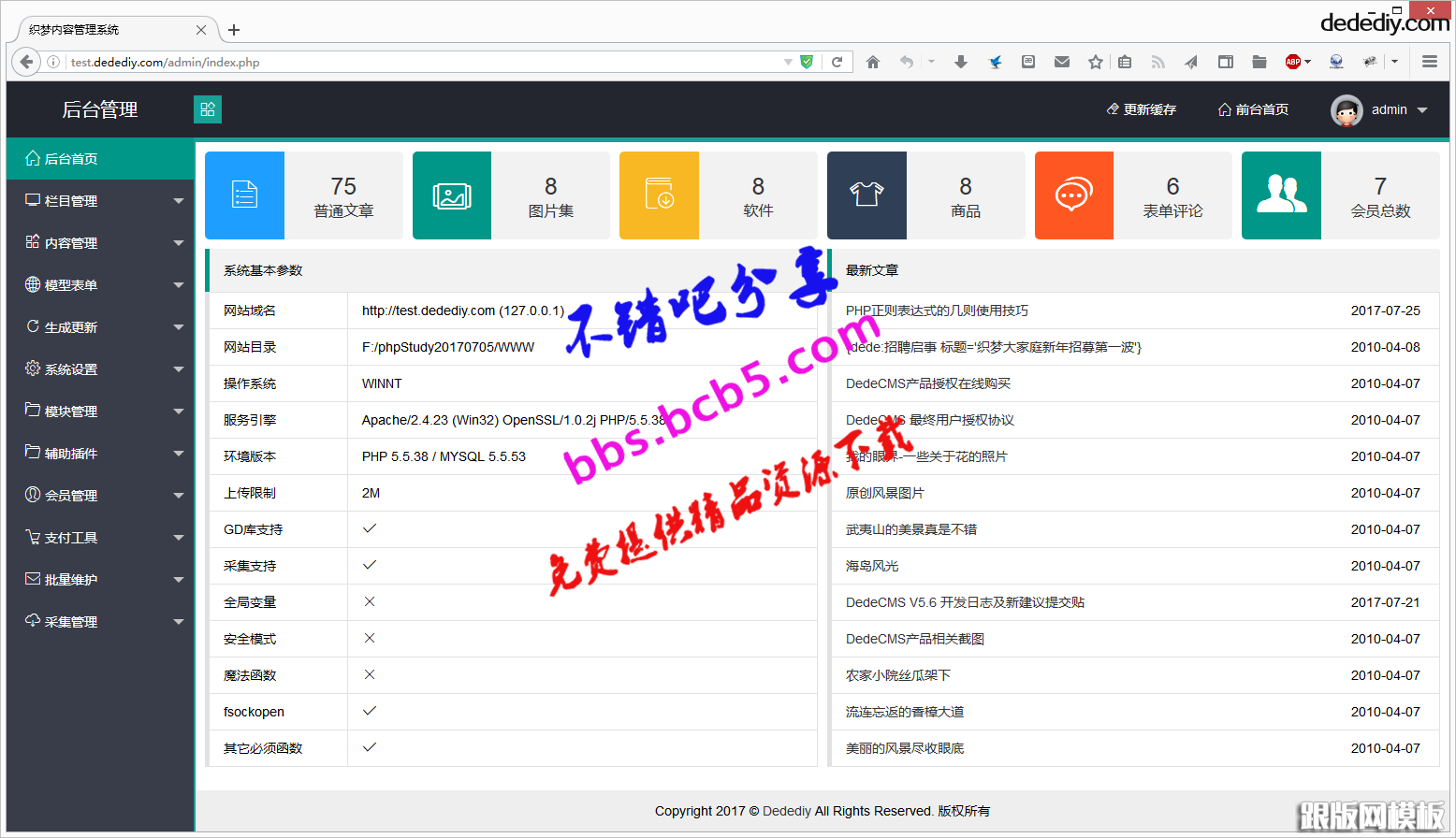Viewport: 1456px width, 838px height.
Task: Open article 武夷山的美景真是不错
Action: click(x=911, y=529)
